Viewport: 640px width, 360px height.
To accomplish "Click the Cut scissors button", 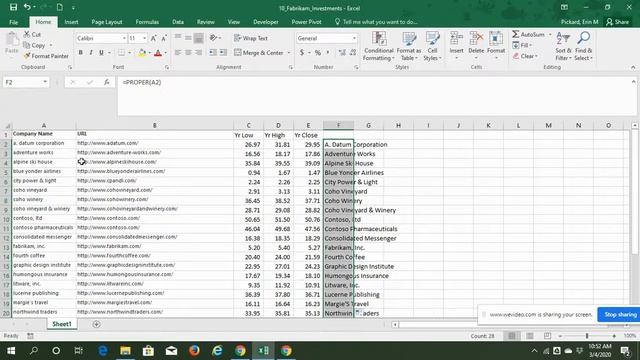I will coord(32,35).
